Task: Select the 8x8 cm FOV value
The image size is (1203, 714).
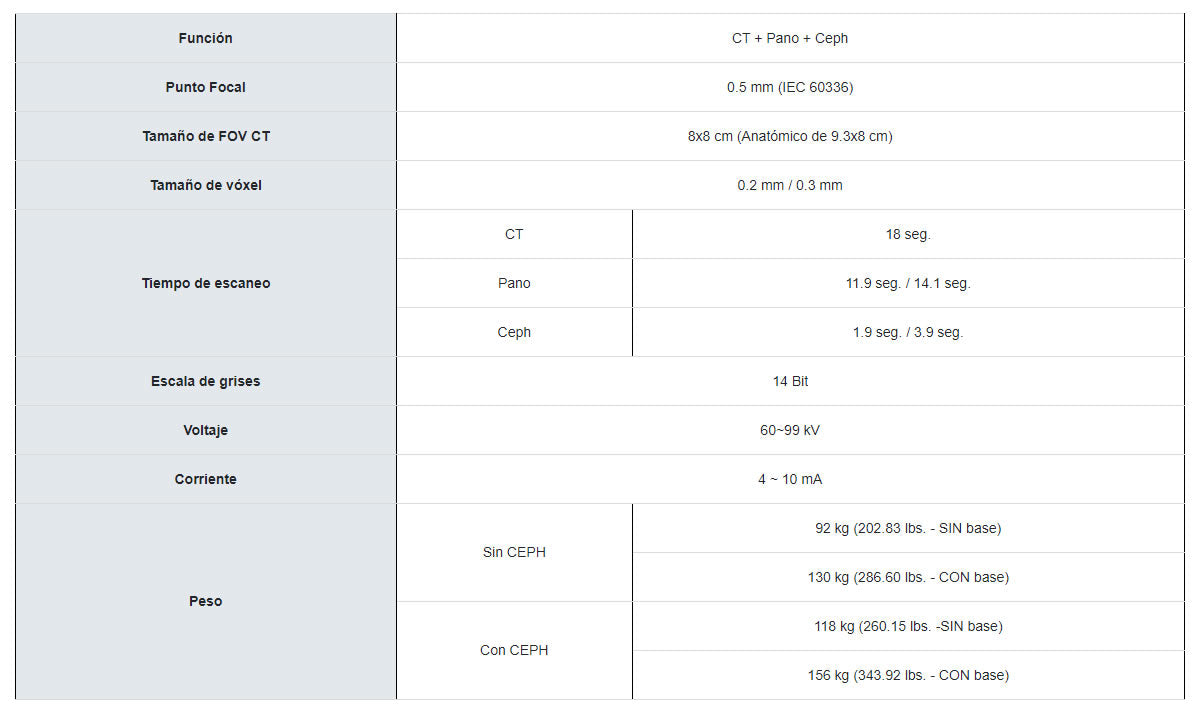Action: pyautogui.click(x=790, y=136)
